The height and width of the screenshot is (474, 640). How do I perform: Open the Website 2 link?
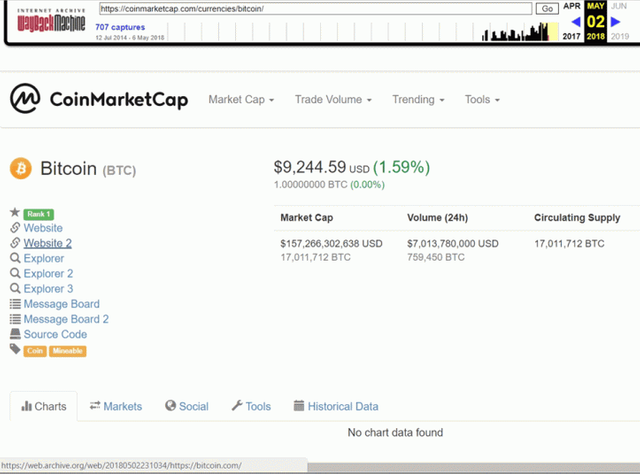pyautogui.click(x=48, y=243)
